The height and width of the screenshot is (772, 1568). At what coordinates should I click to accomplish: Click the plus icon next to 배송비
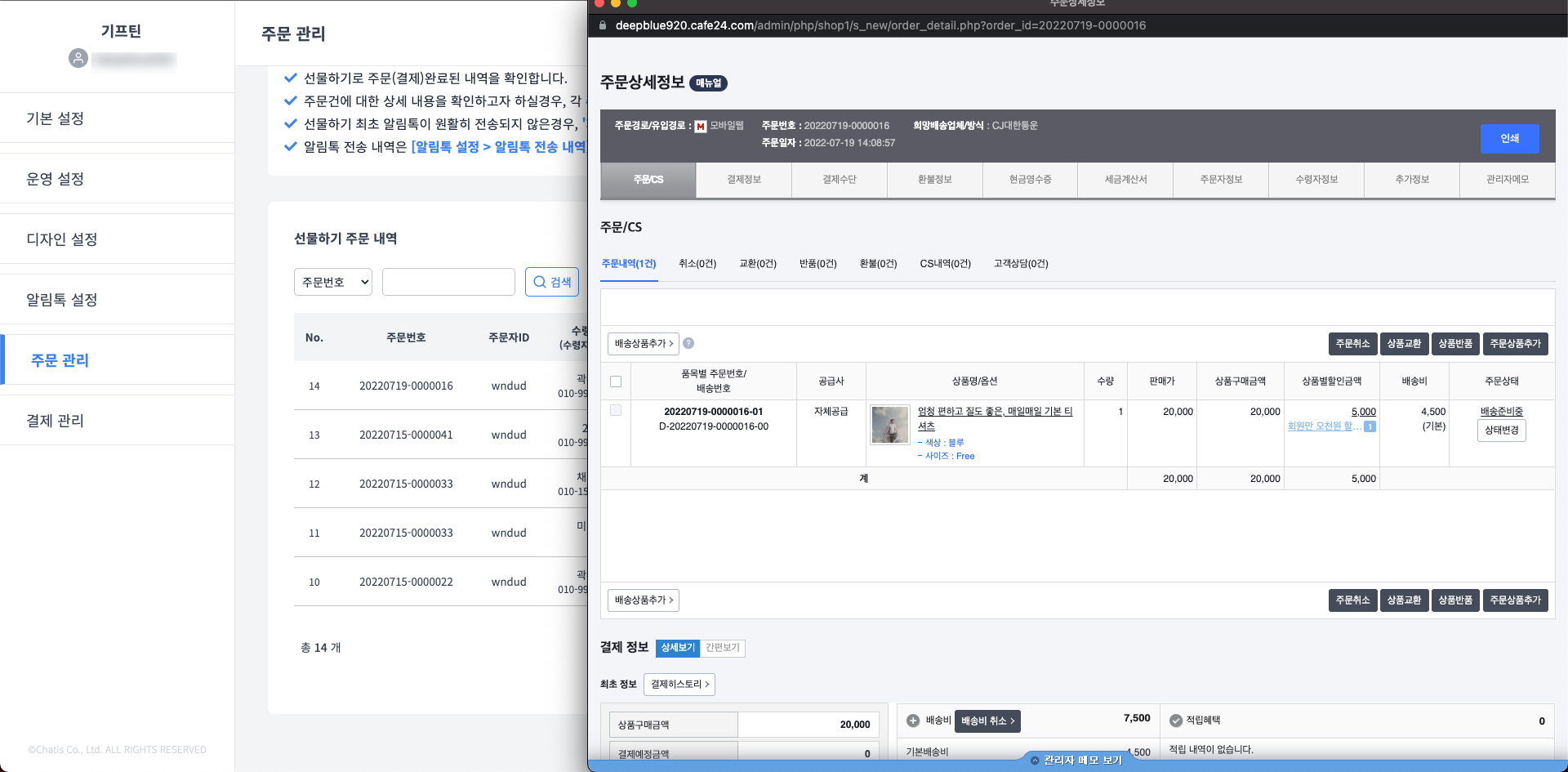click(x=913, y=721)
